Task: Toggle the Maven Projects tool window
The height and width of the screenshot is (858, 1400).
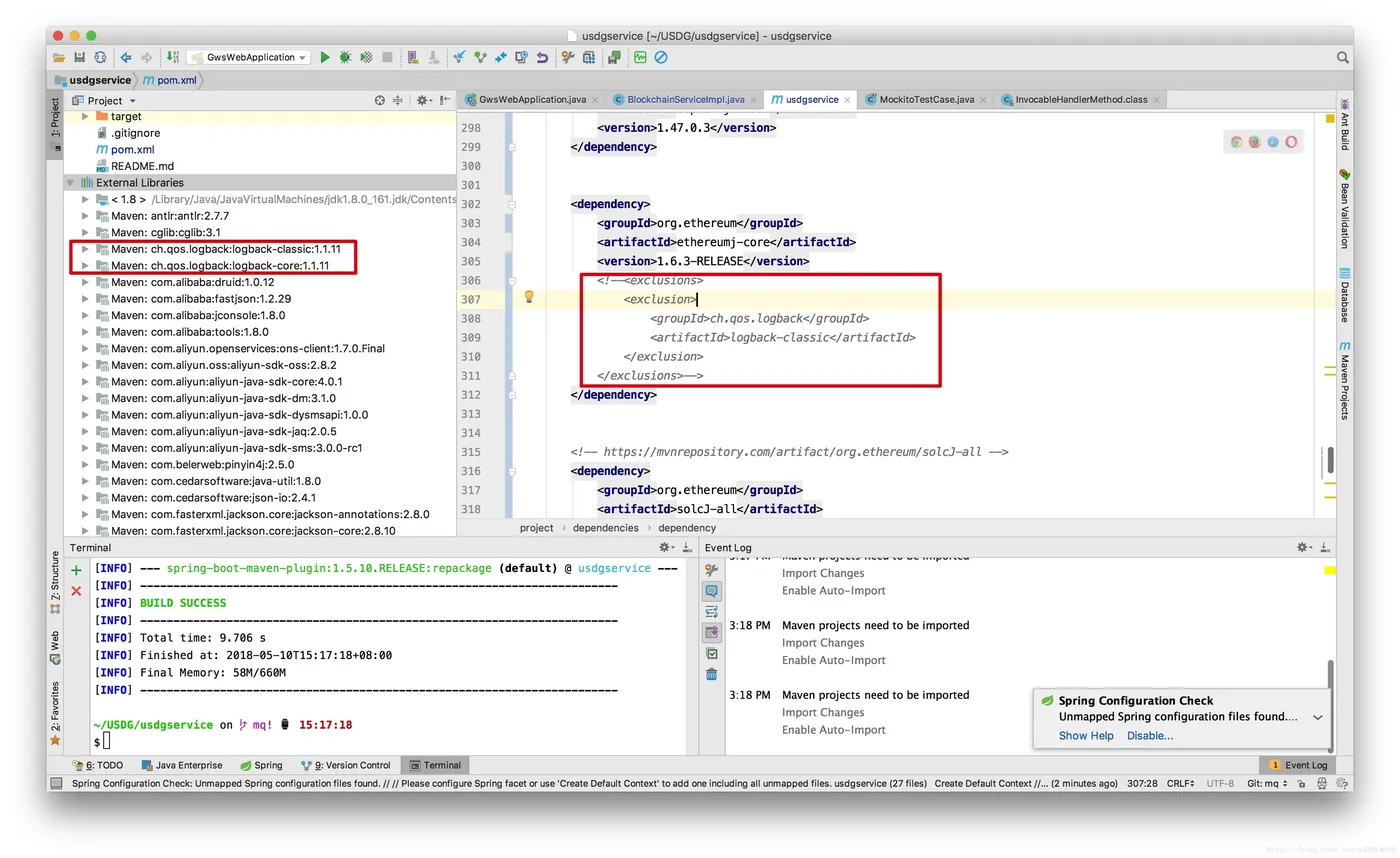Action: point(1344,380)
